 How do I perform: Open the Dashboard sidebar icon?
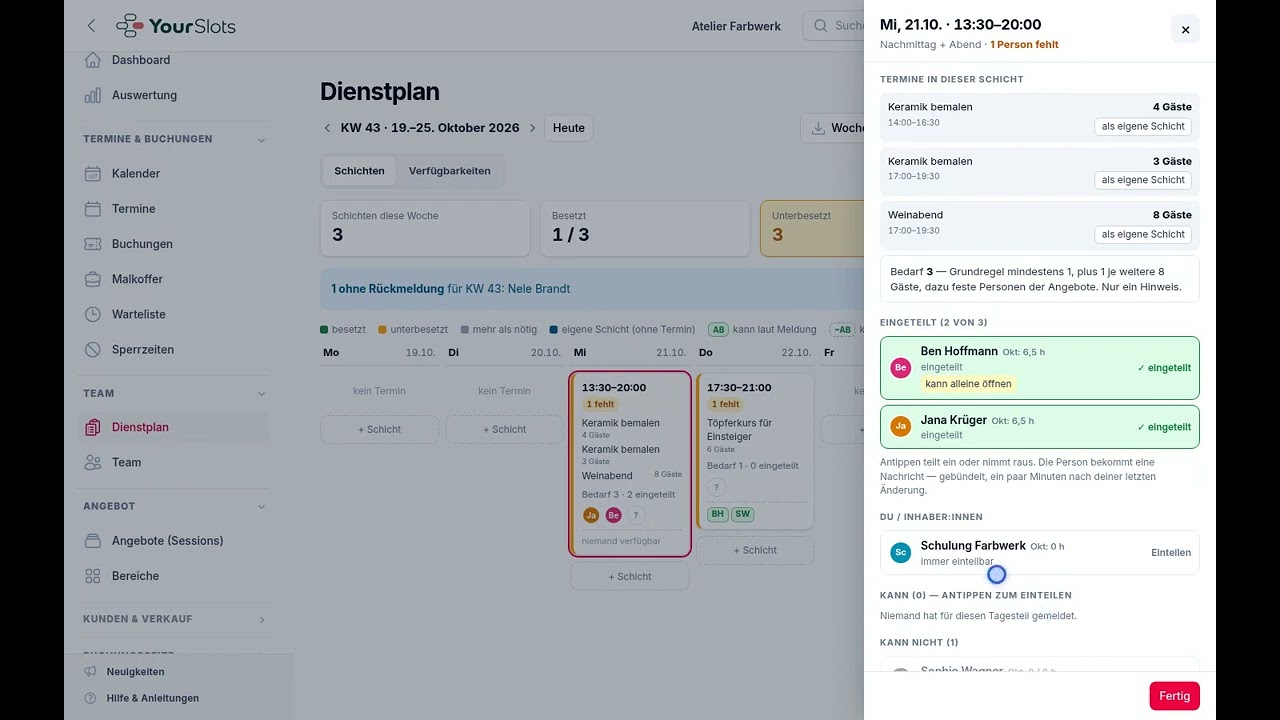click(93, 60)
